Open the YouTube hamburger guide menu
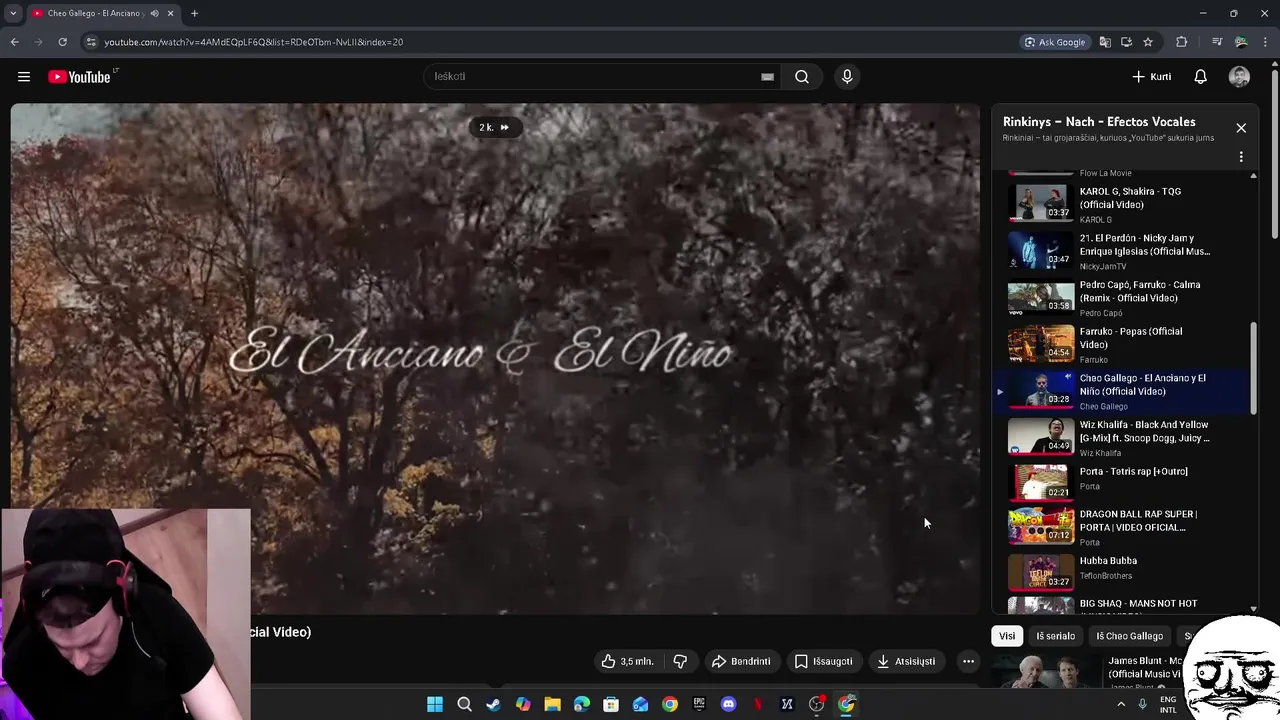Screen dimensions: 1280x720 point(24,77)
